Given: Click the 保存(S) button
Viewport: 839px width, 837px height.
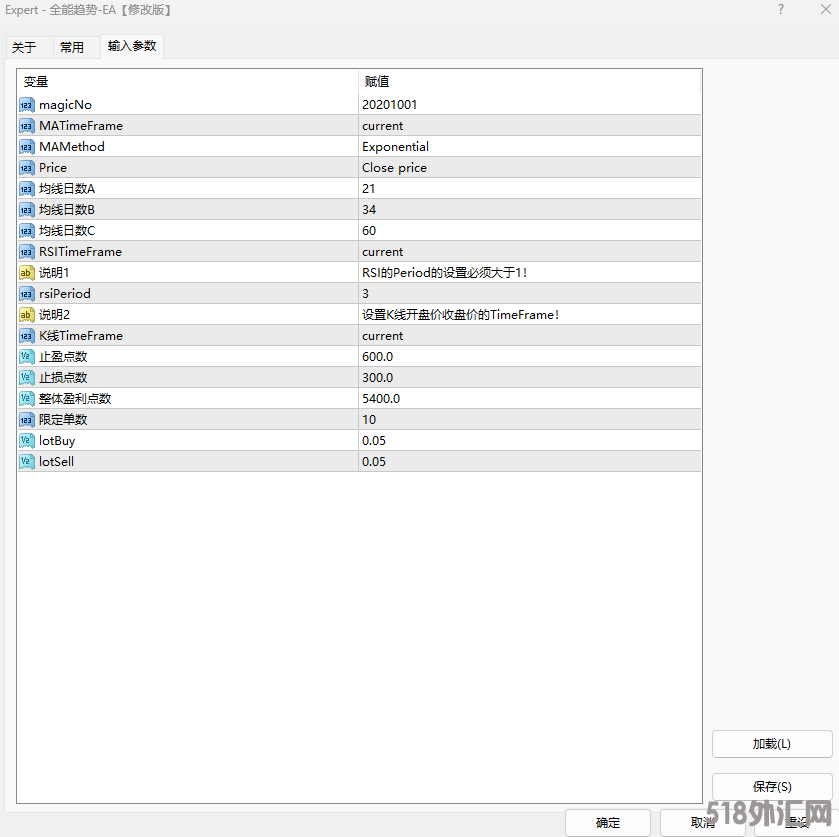Looking at the screenshot, I should [x=771, y=787].
